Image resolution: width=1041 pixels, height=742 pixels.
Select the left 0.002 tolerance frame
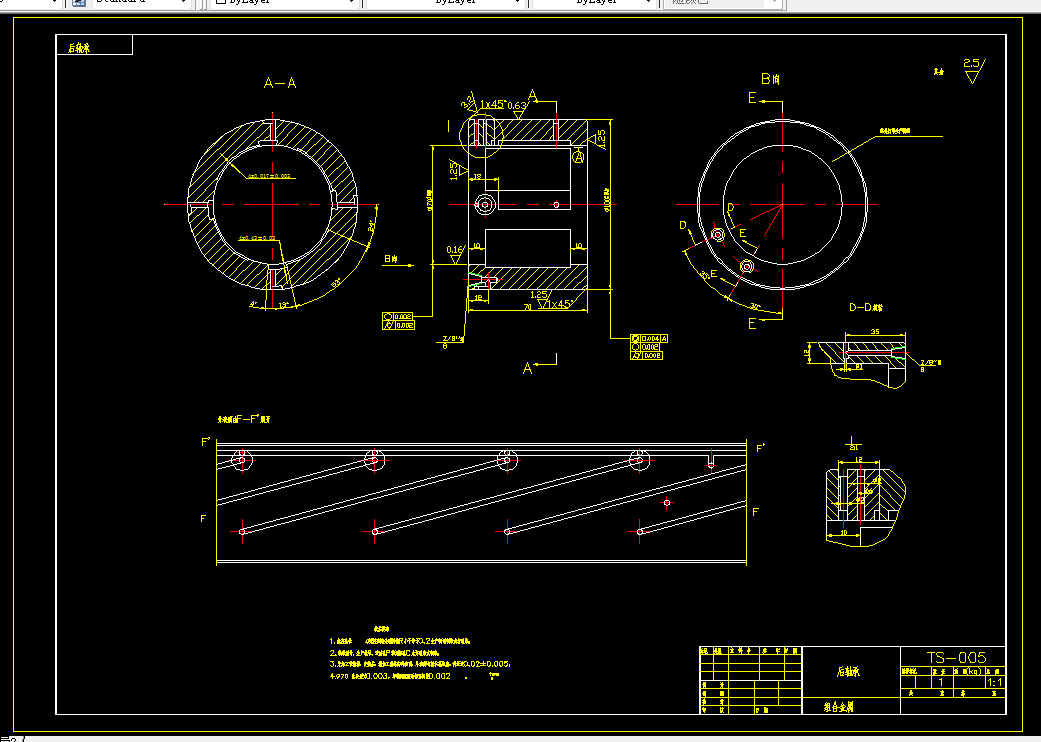398,317
